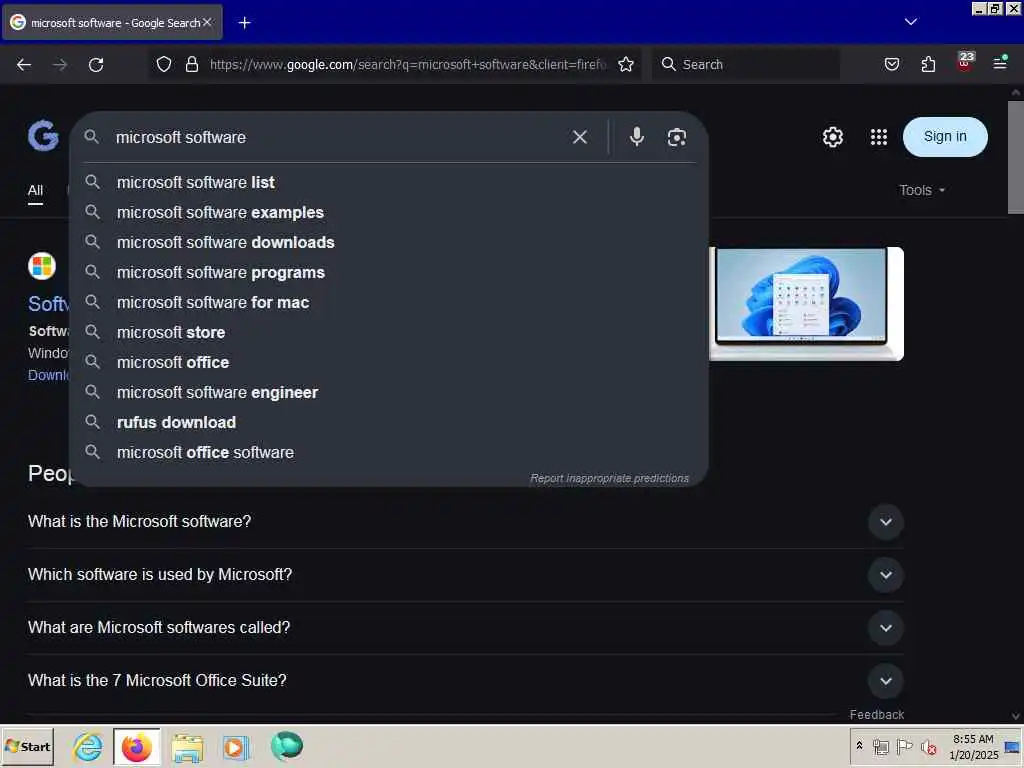1024x768 pixels.
Task: Click the Microsoft logo favicon in results
Action: click(x=42, y=266)
